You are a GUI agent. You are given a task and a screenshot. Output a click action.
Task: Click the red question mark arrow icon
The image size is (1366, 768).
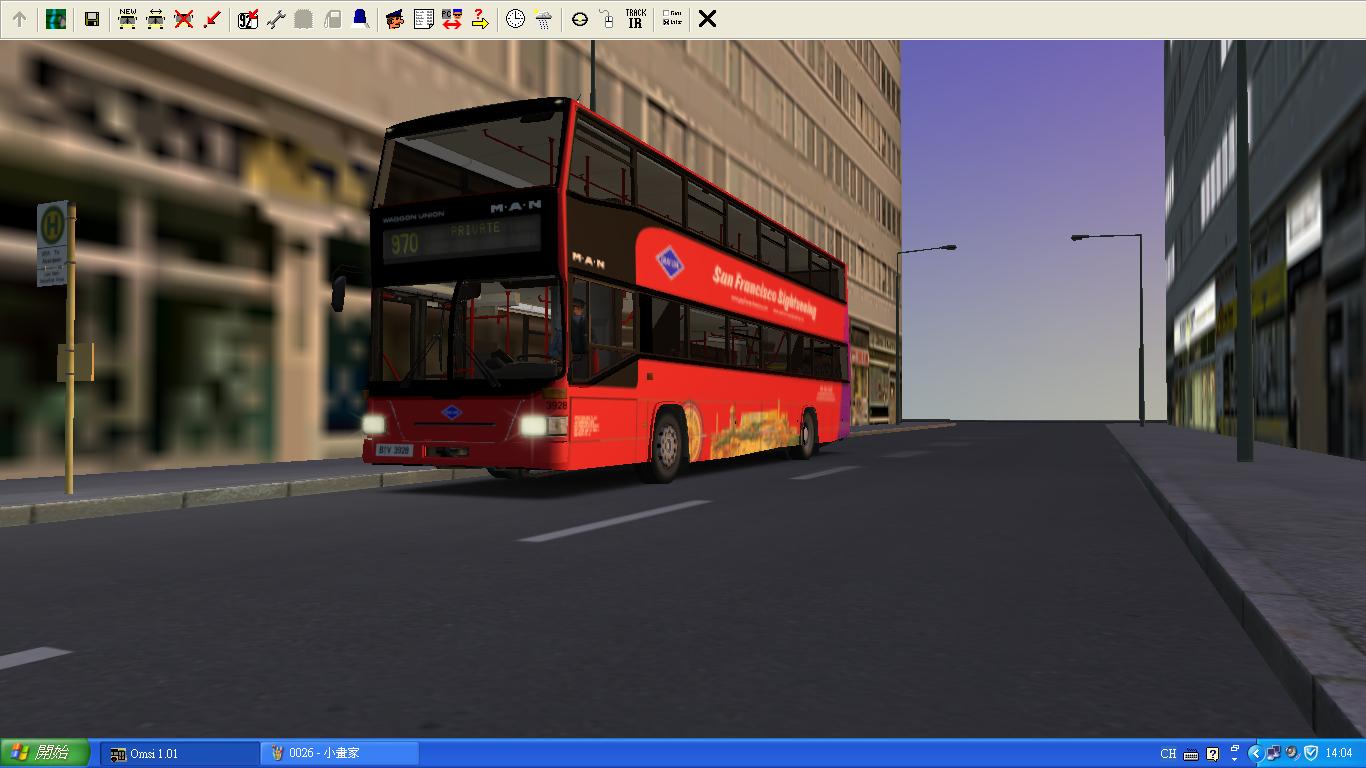479,19
